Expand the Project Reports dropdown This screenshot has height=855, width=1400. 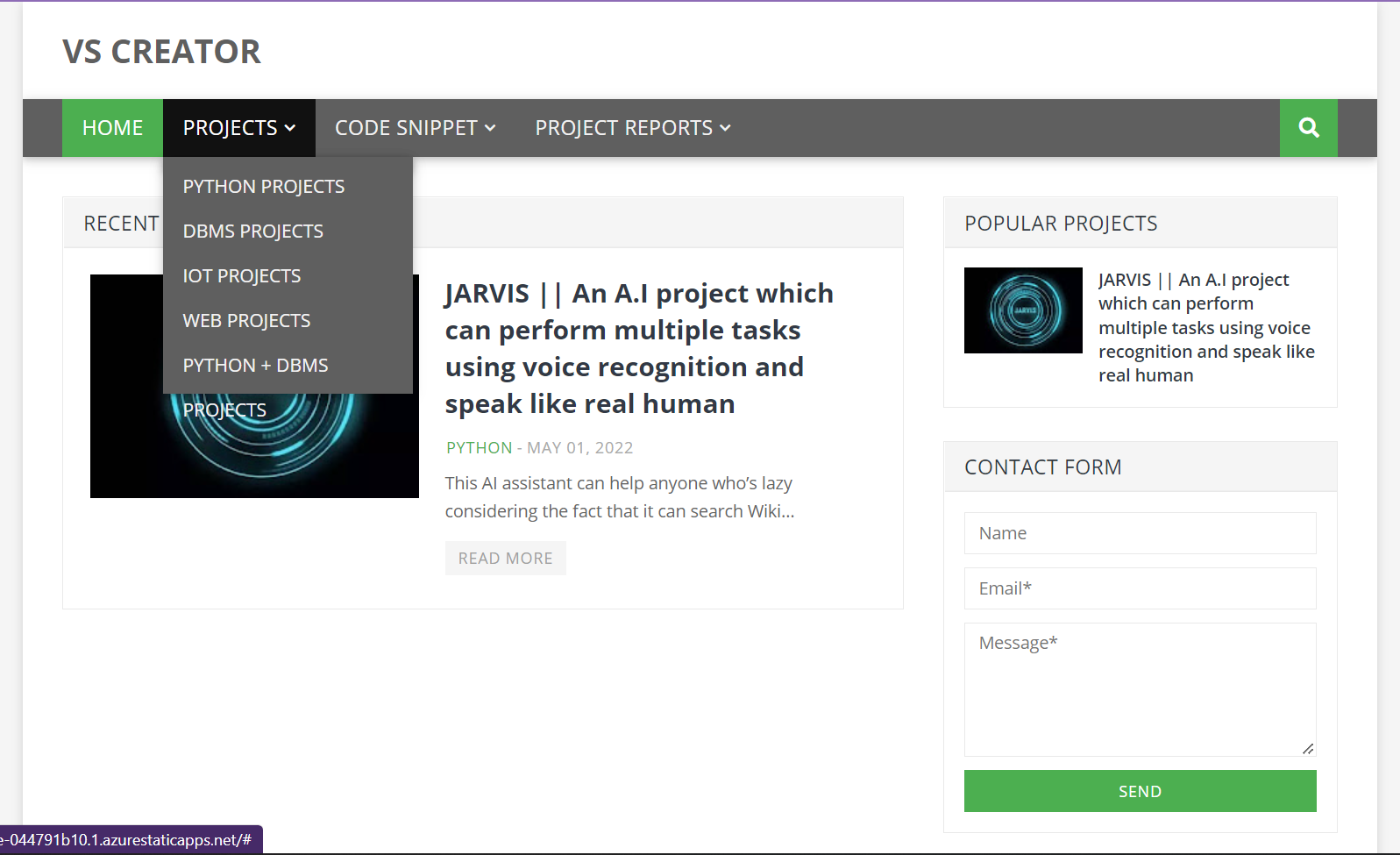tap(633, 128)
